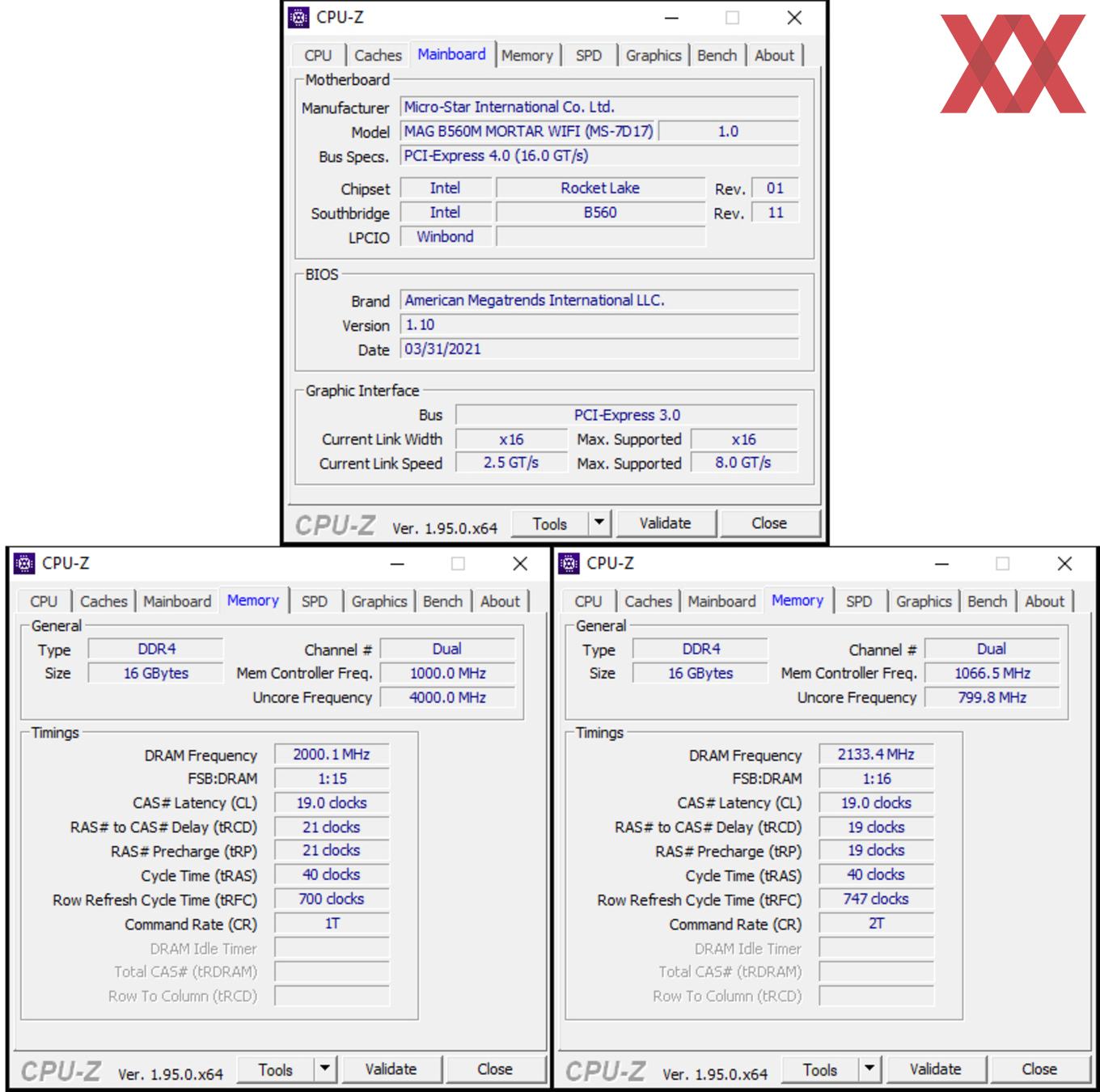Click Rocket Lake chipset value
1100x1092 pixels.
coord(600,188)
